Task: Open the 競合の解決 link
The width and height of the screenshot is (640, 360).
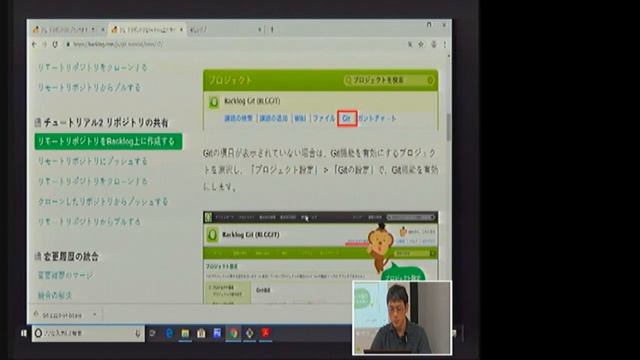Action: pyautogui.click(x=54, y=295)
